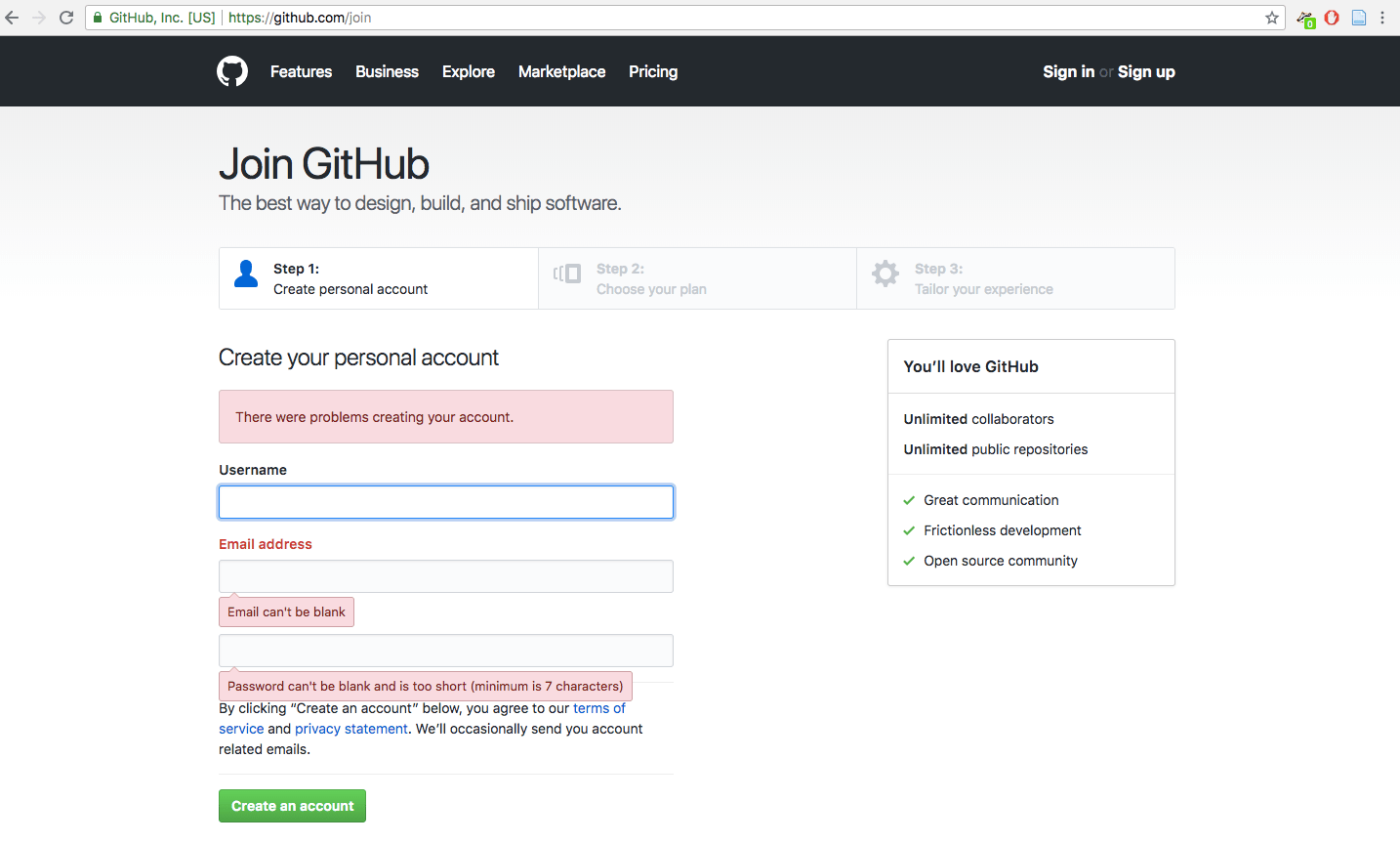Open the privacy statement link
This screenshot has width=1400, height=843.
(x=351, y=729)
